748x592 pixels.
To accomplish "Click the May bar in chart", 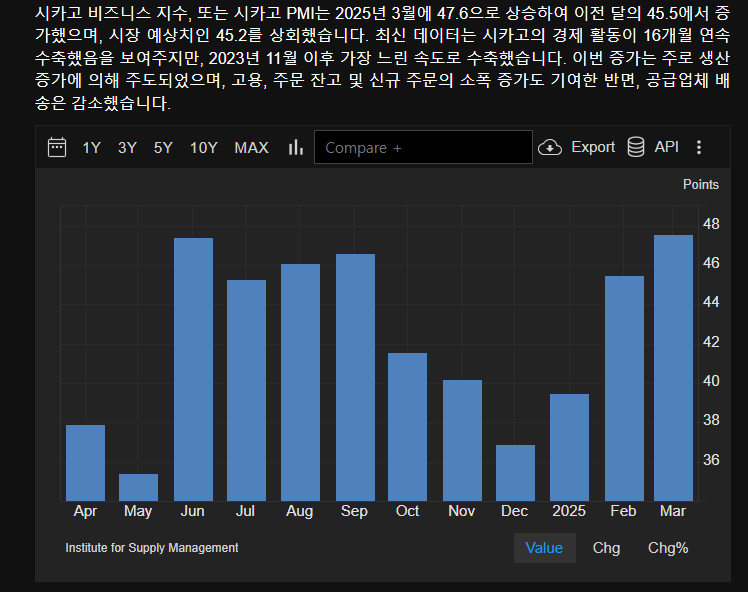I will coord(138,487).
